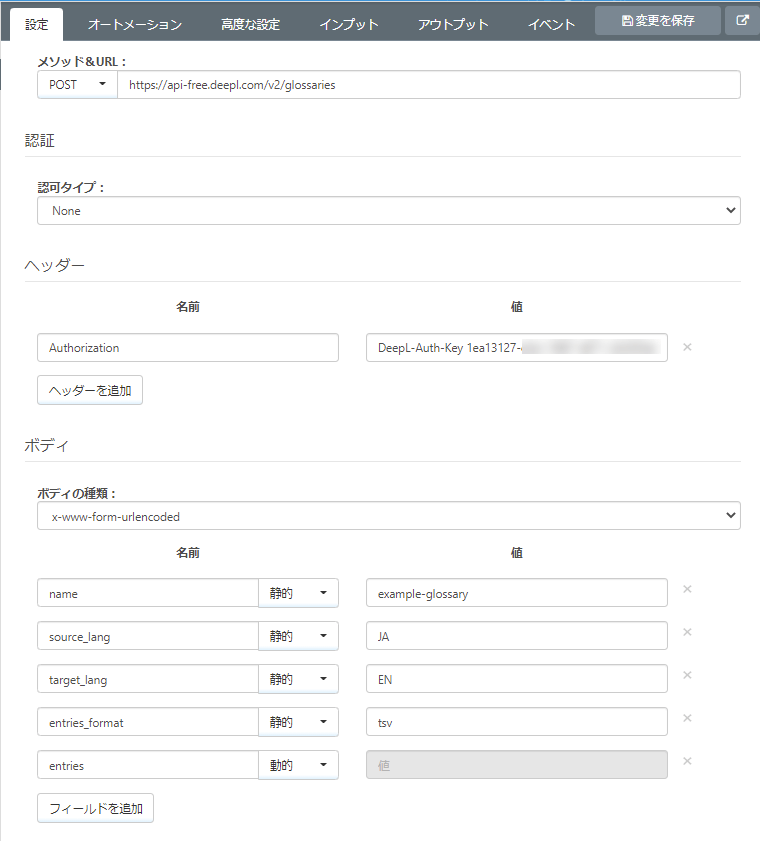Expand the 認可タイプ None dropdown
The width and height of the screenshot is (760, 841).
[388, 211]
